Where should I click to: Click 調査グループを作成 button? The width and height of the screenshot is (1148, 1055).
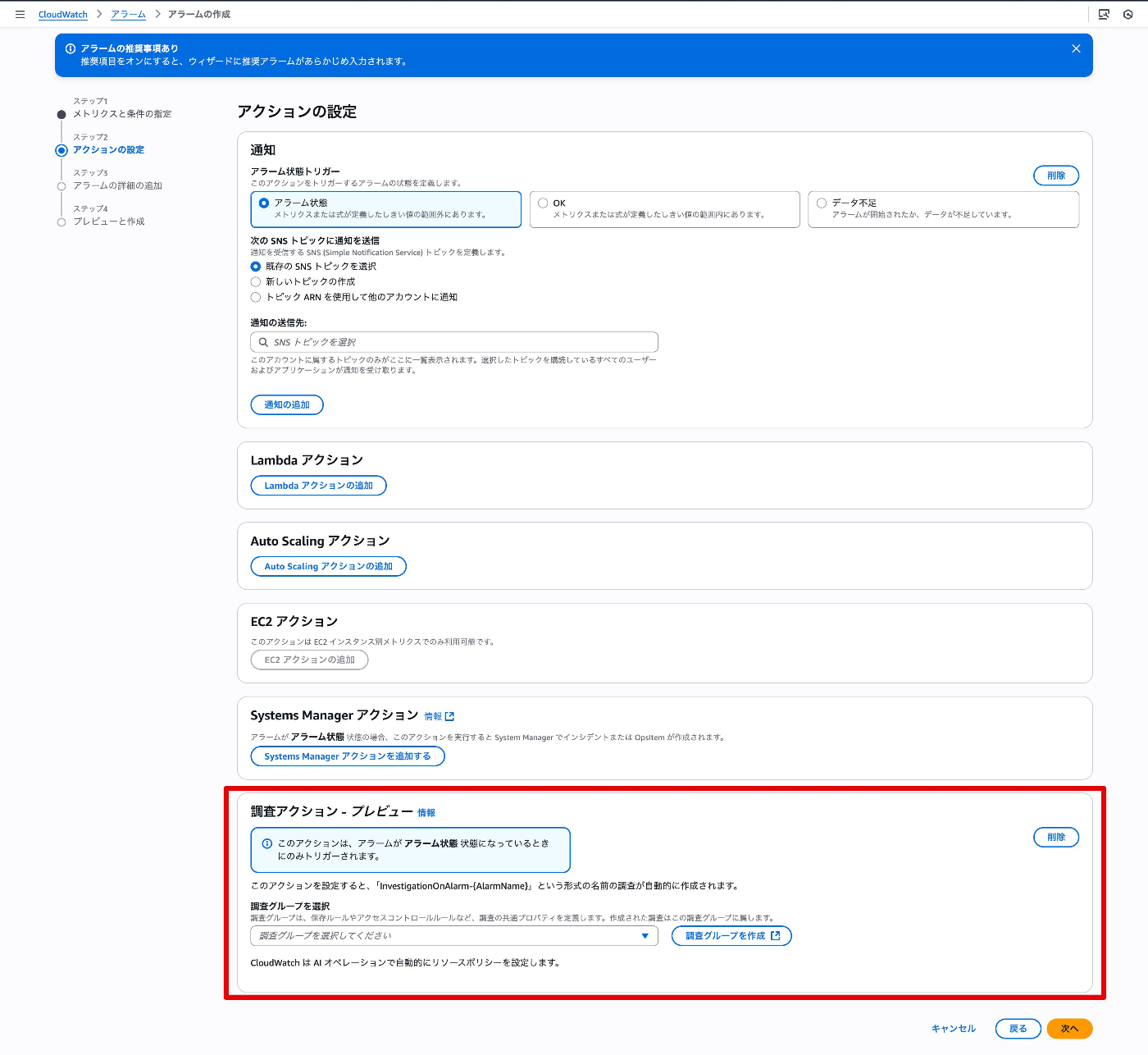pyautogui.click(x=731, y=936)
